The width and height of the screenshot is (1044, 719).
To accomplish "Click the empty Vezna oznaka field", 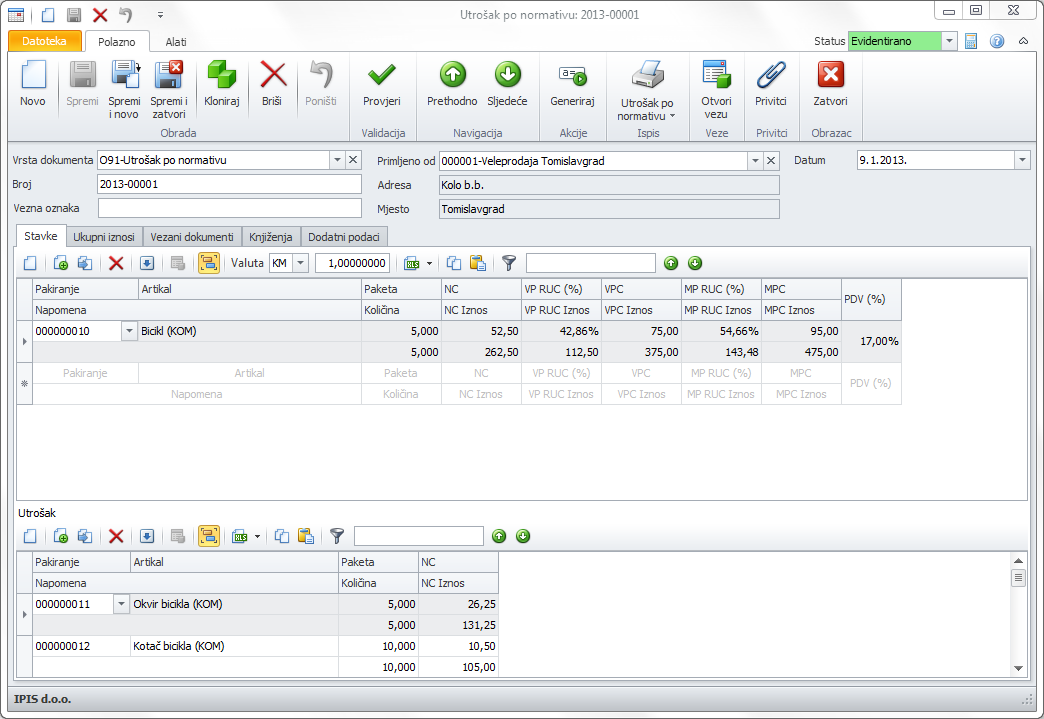I will pyautogui.click(x=229, y=208).
